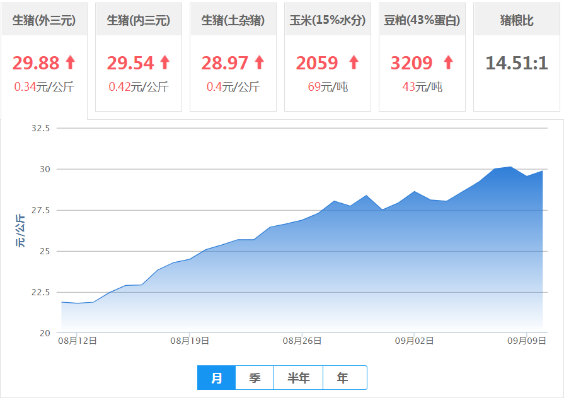Open the 生猪(土杂猪) price card
This screenshot has width=564, height=400.
233,57
